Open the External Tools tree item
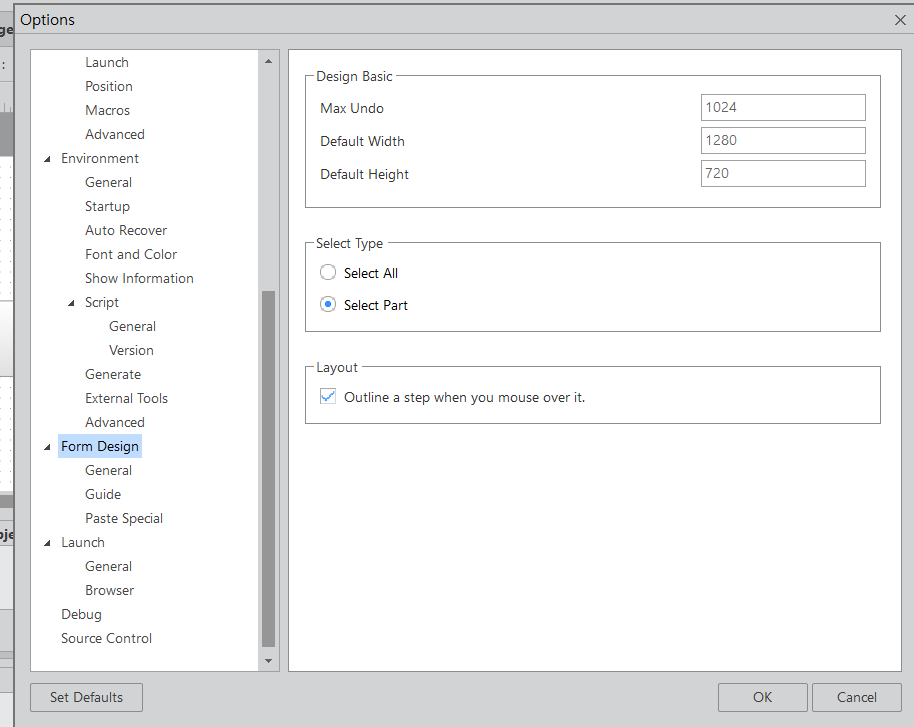 pos(126,398)
